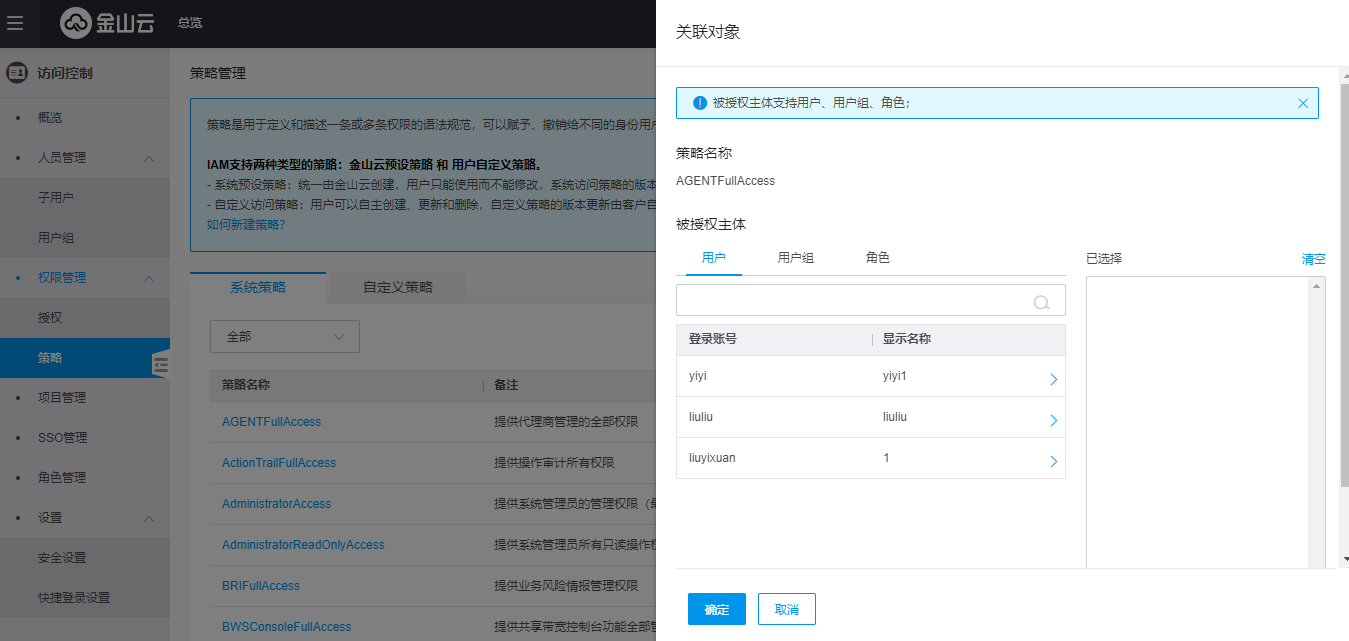Open the 全部 filter dropdown
Viewport: 1349px width, 641px height.
(x=285, y=337)
